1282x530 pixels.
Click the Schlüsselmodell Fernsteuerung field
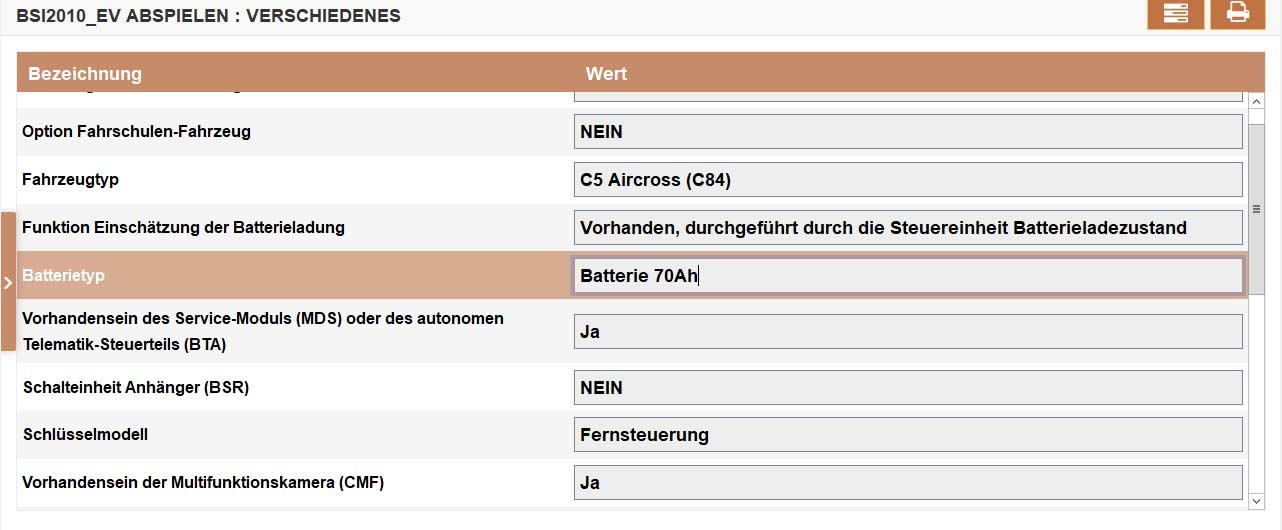coord(908,435)
